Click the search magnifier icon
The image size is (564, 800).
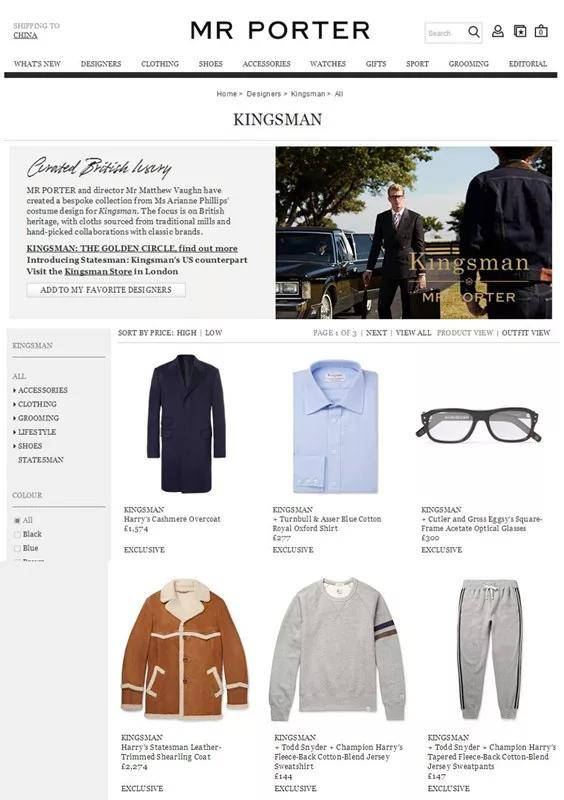(474, 32)
